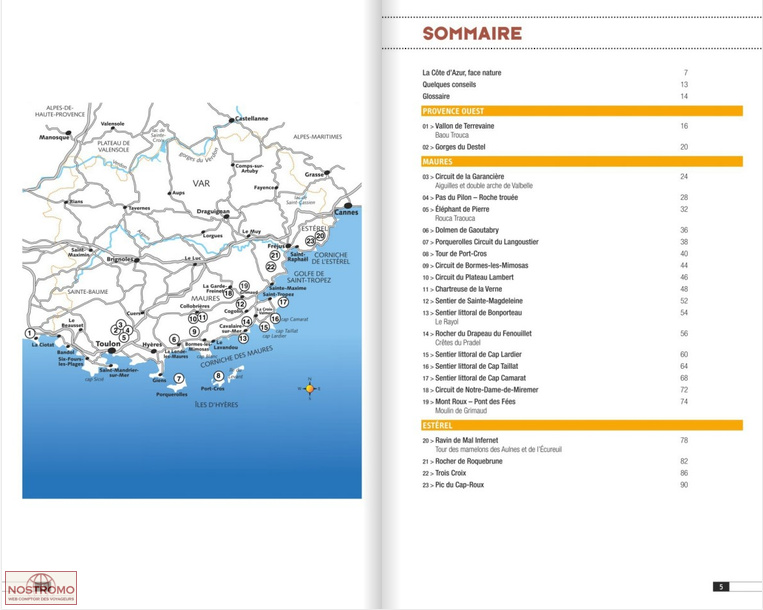Click the CORNICHE DES MAURES label
This screenshot has height=610, width=763.
[236, 357]
